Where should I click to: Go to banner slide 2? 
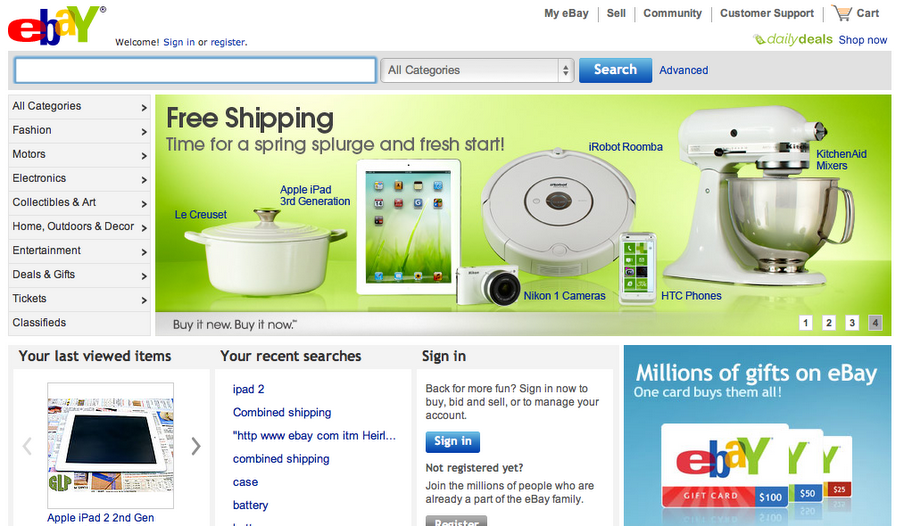[x=829, y=322]
